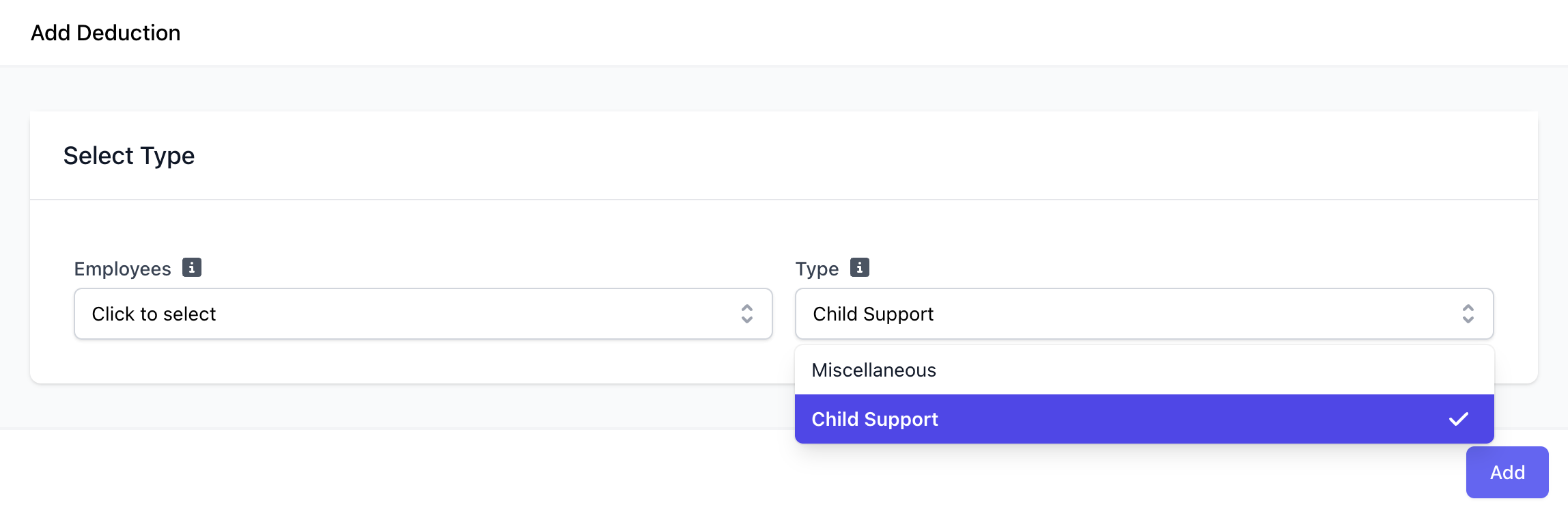This screenshot has width=1568, height=514.
Task: Choose the highlighted Child Support option
Action: click(x=875, y=419)
